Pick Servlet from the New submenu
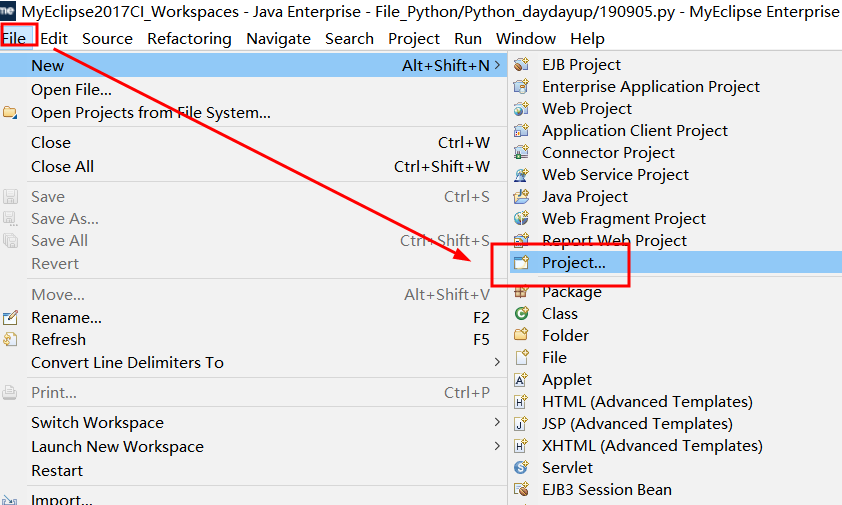842x505 pixels. 567,468
